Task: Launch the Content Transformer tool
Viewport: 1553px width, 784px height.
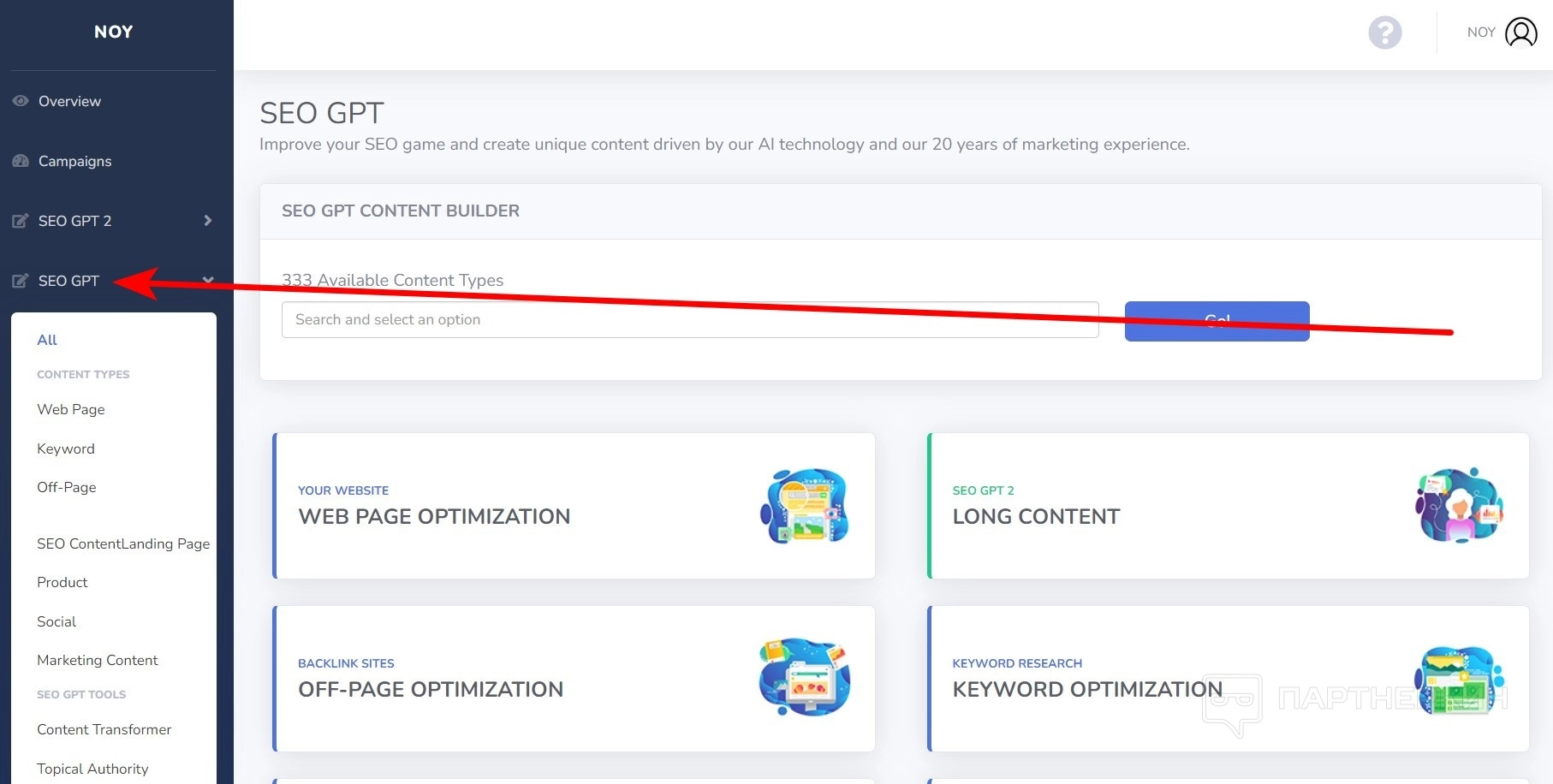Action: point(104,729)
